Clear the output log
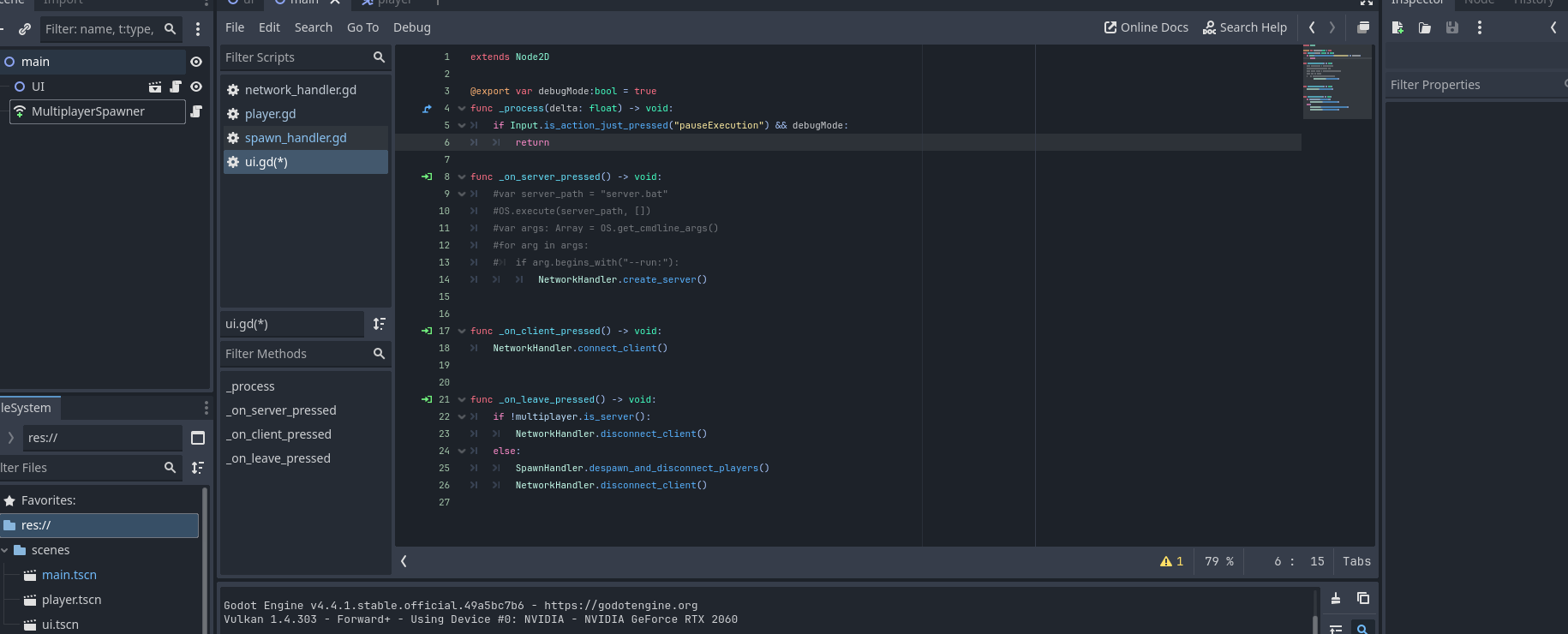Image resolution: width=1568 pixels, height=634 pixels. coord(1336,598)
